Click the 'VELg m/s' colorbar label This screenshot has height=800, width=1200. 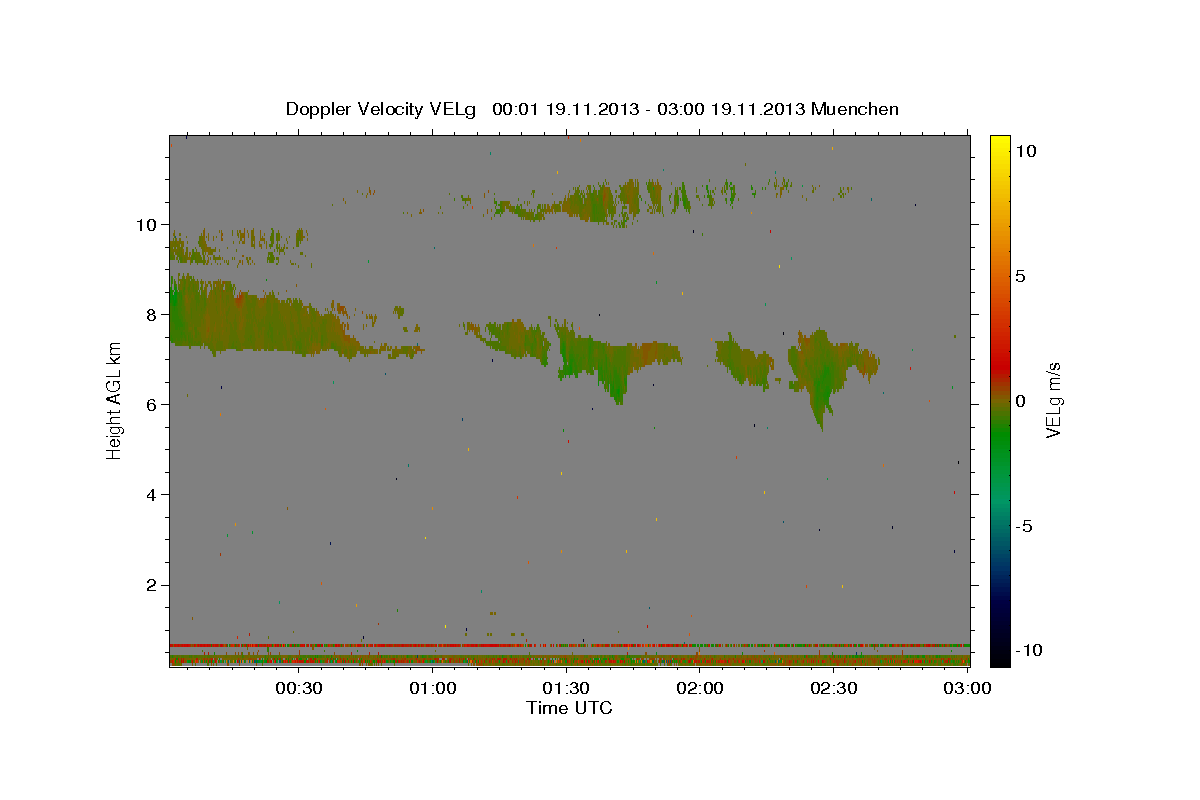click(x=1053, y=400)
